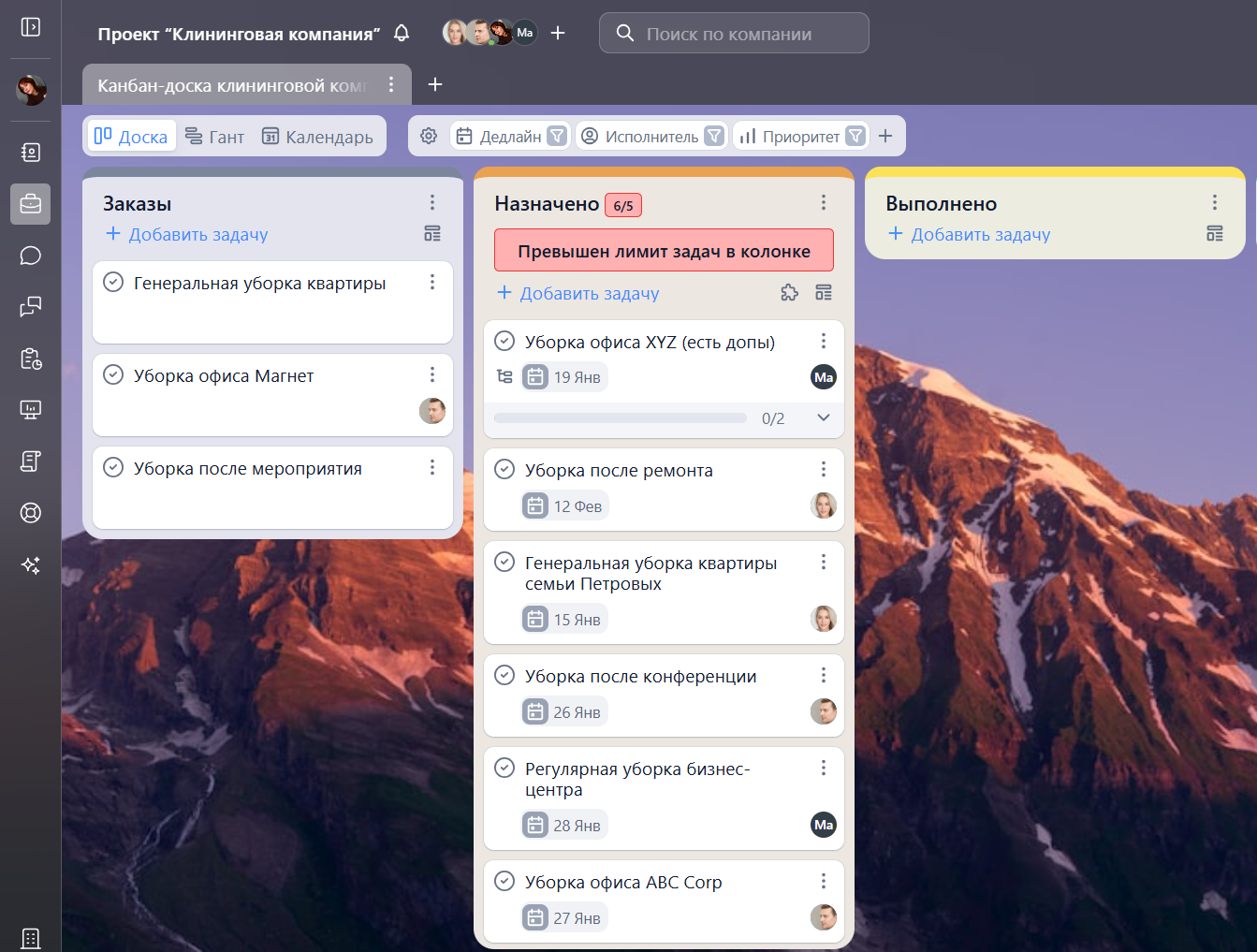
Task: Open the briefcase projects icon in sidebar
Action: tap(31, 203)
